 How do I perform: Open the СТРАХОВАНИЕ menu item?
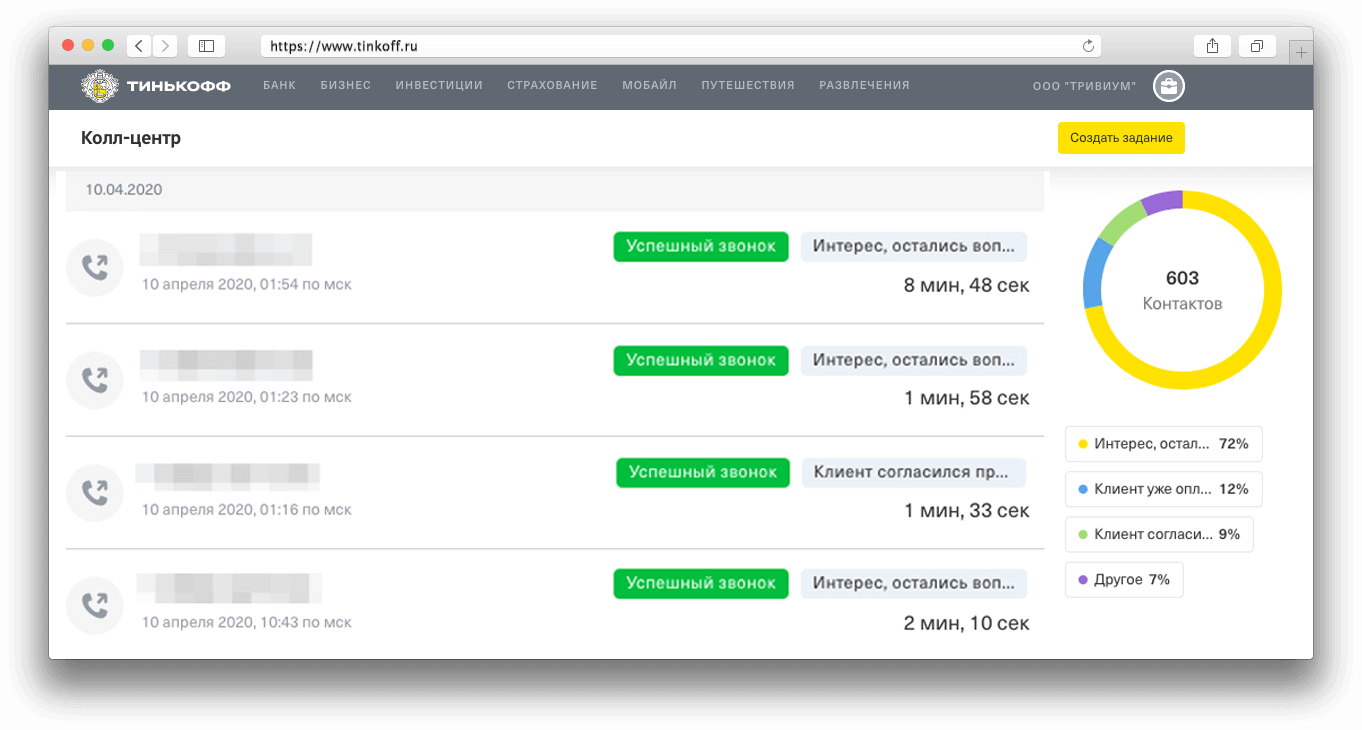coord(552,86)
